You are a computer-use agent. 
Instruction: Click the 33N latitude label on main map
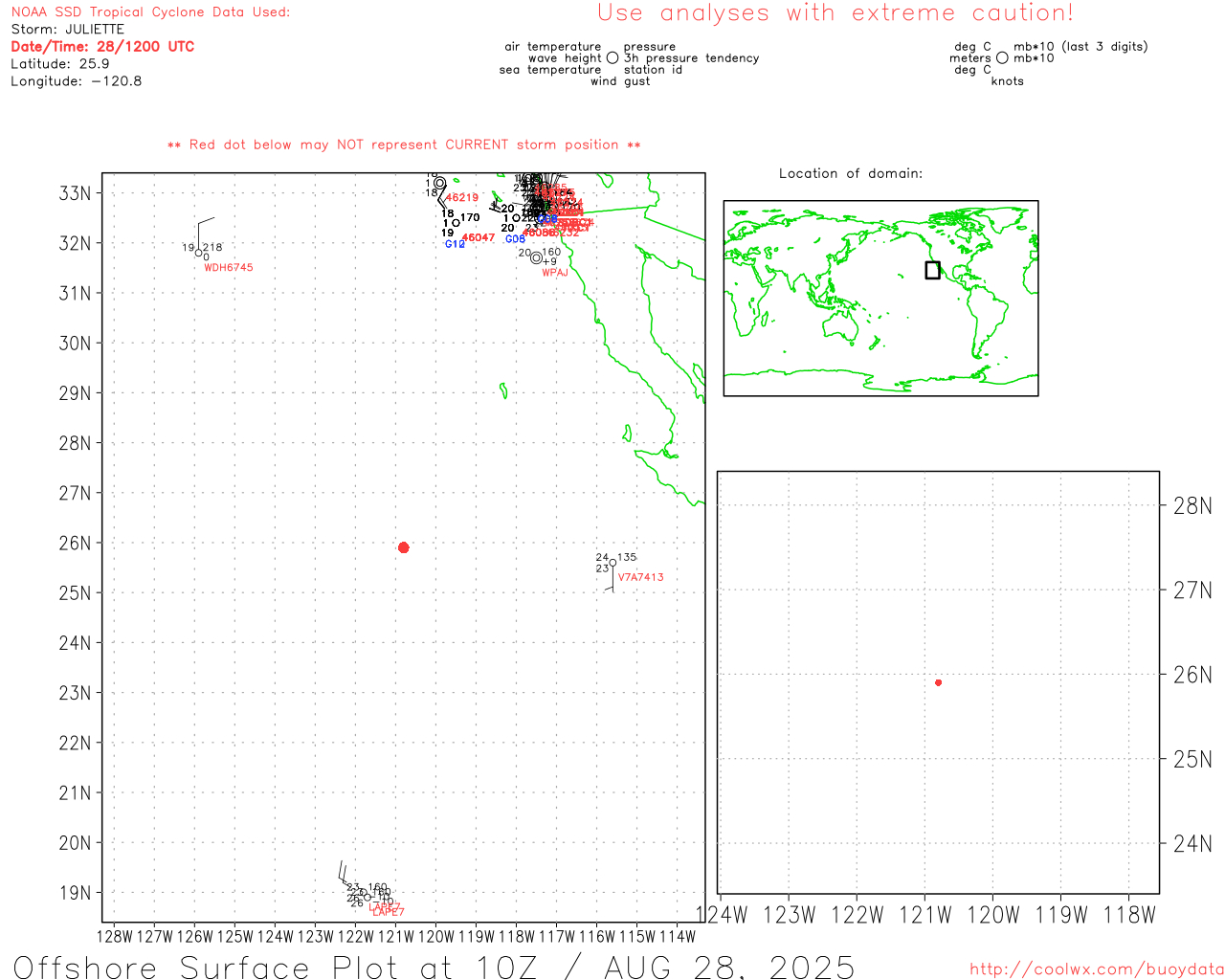point(76,193)
